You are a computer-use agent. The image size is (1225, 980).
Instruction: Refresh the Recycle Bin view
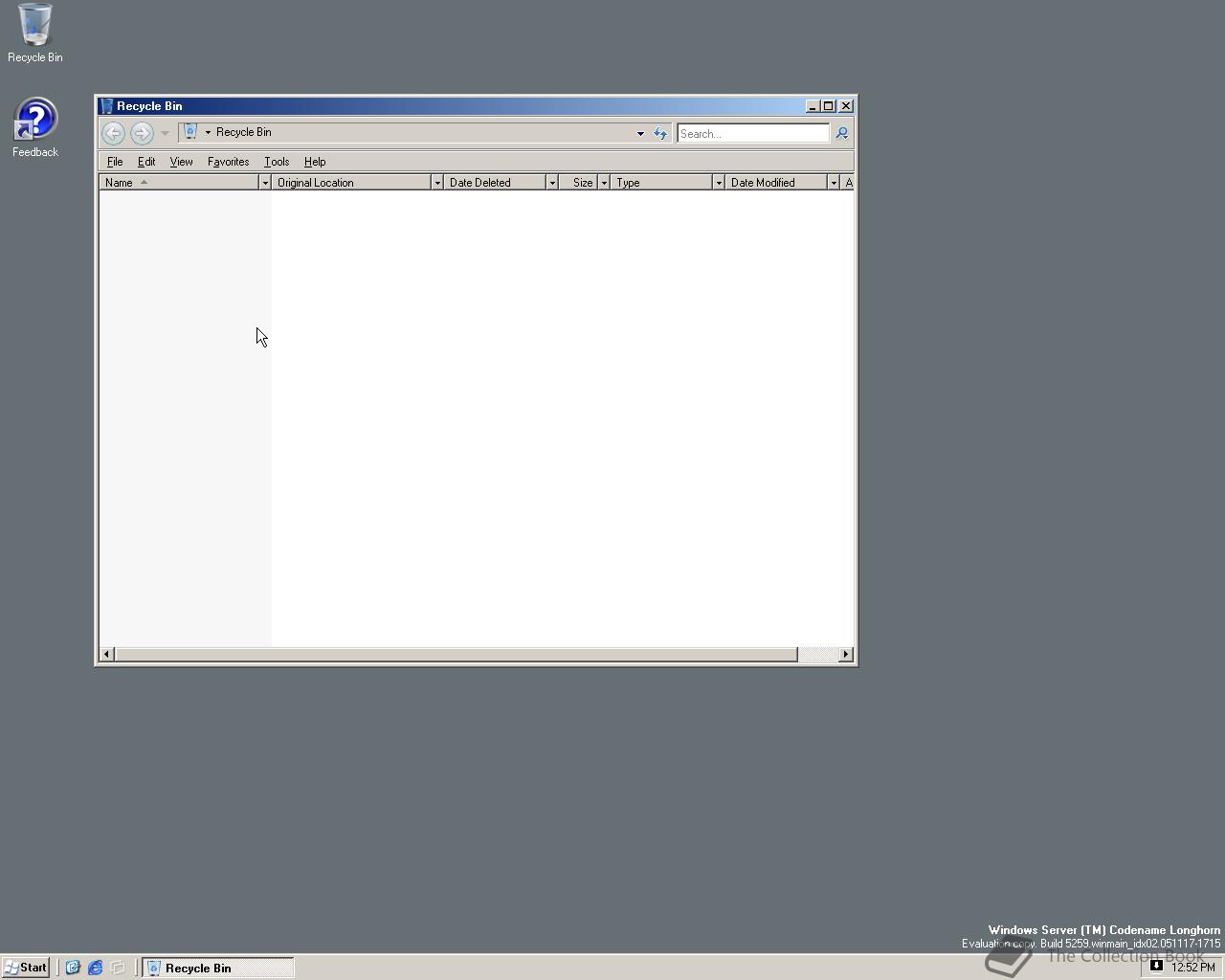click(x=660, y=133)
